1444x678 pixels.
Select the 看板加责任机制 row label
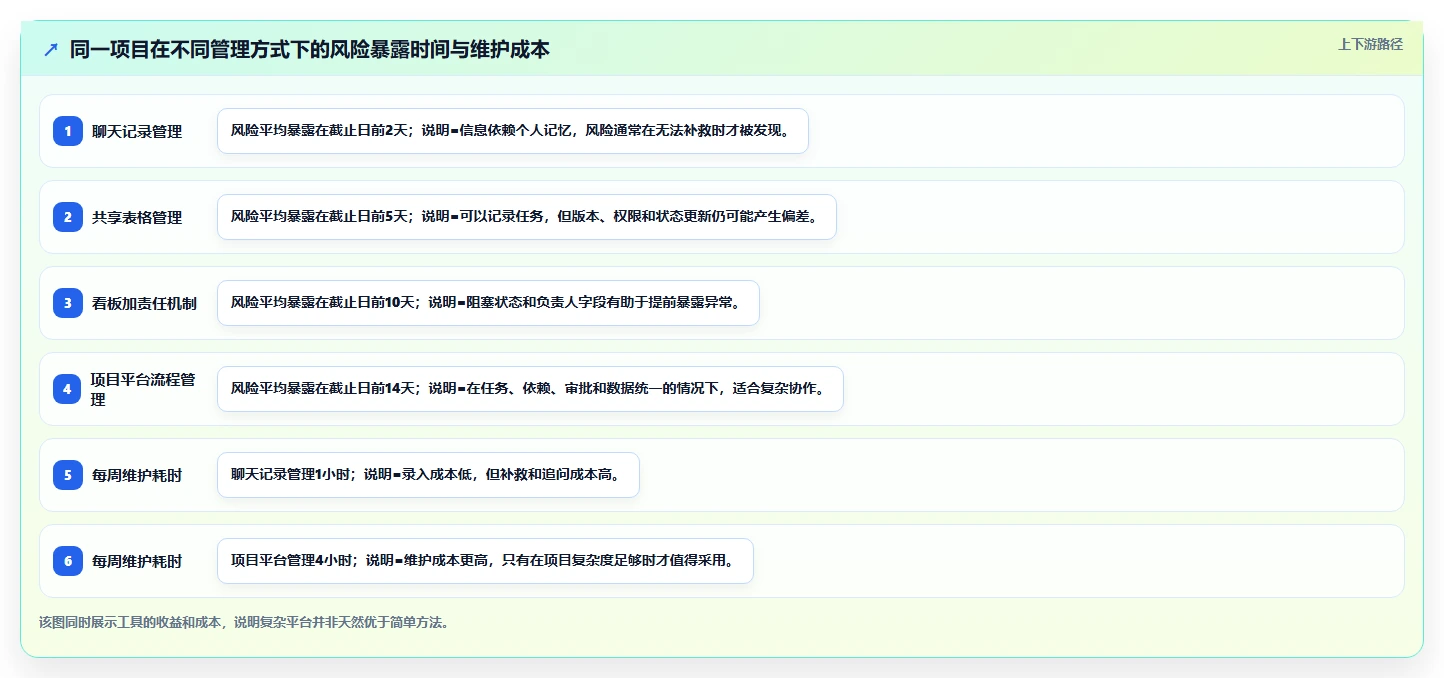click(x=144, y=303)
